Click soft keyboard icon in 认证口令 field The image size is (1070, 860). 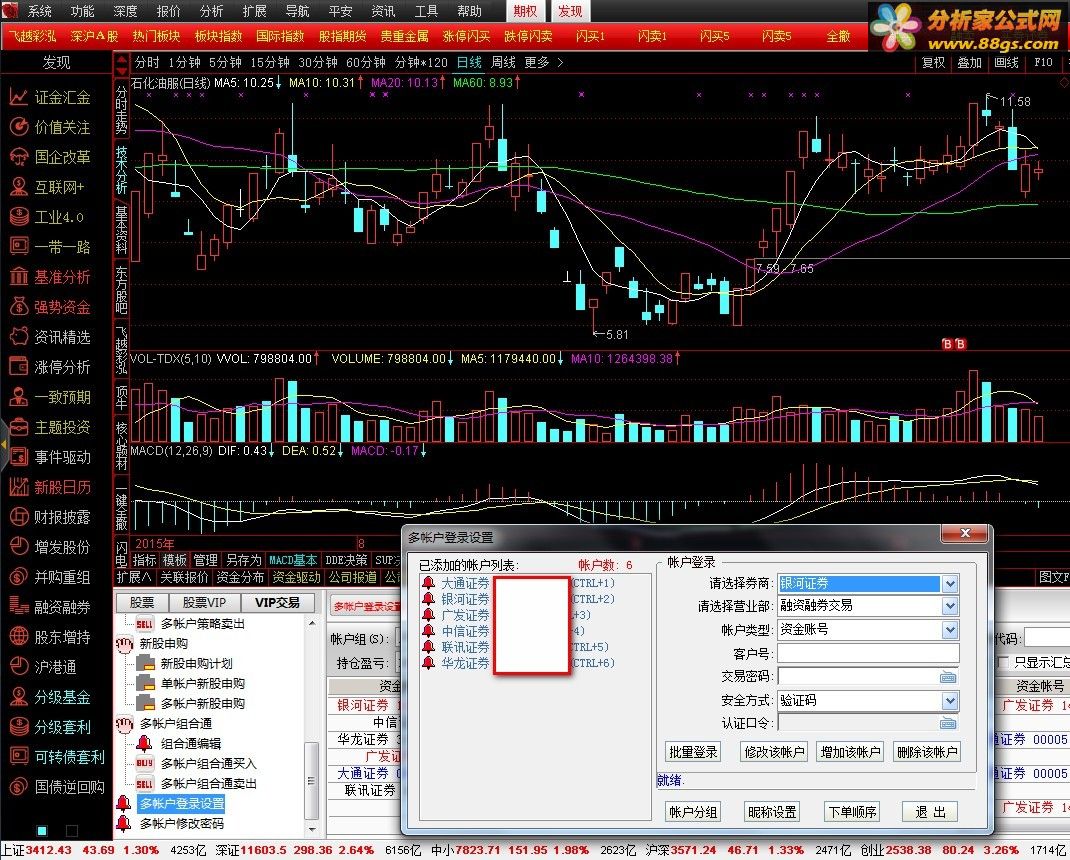pyautogui.click(x=948, y=723)
